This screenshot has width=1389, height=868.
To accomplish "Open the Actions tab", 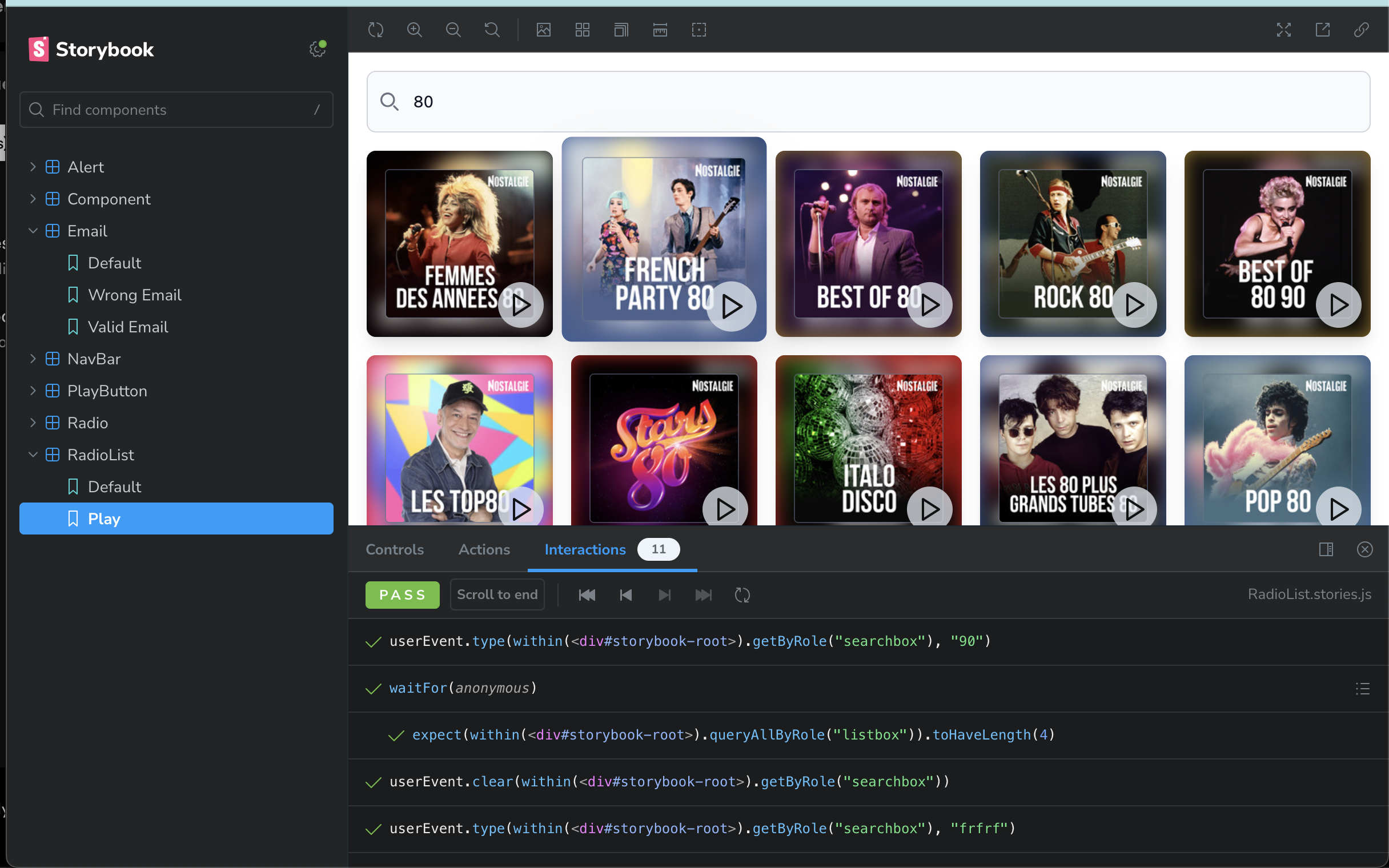I will click(484, 549).
